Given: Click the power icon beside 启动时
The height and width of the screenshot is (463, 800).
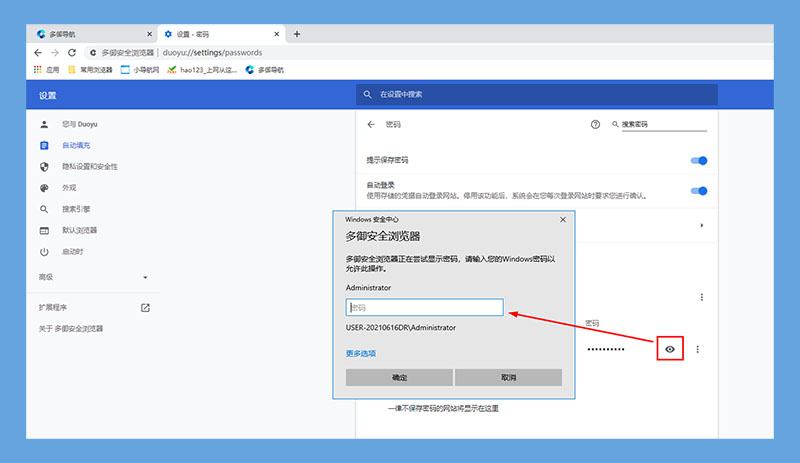Looking at the screenshot, I should pyautogui.click(x=44, y=252).
